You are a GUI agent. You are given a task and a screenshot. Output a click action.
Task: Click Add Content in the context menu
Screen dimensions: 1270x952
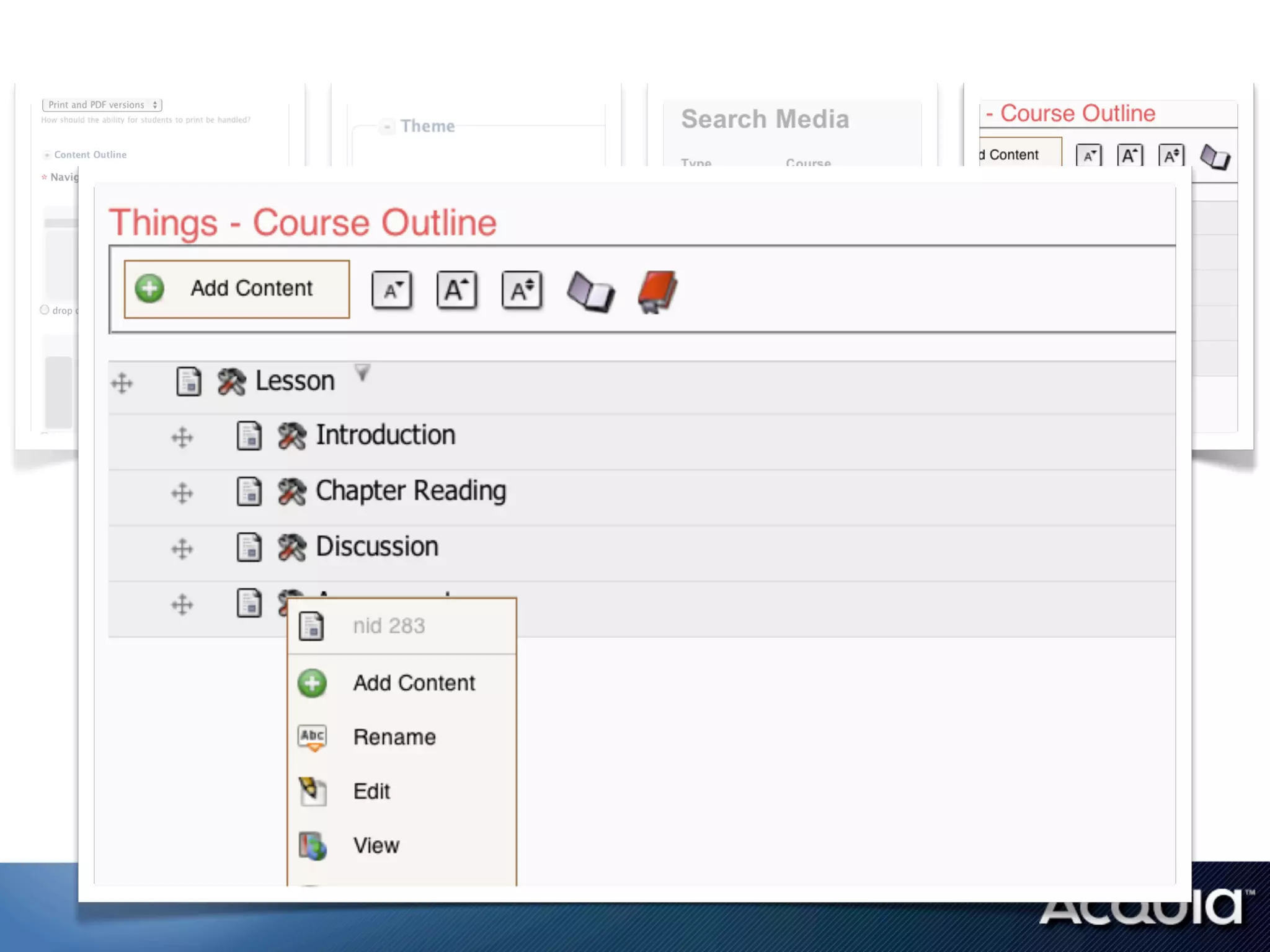[x=414, y=683]
